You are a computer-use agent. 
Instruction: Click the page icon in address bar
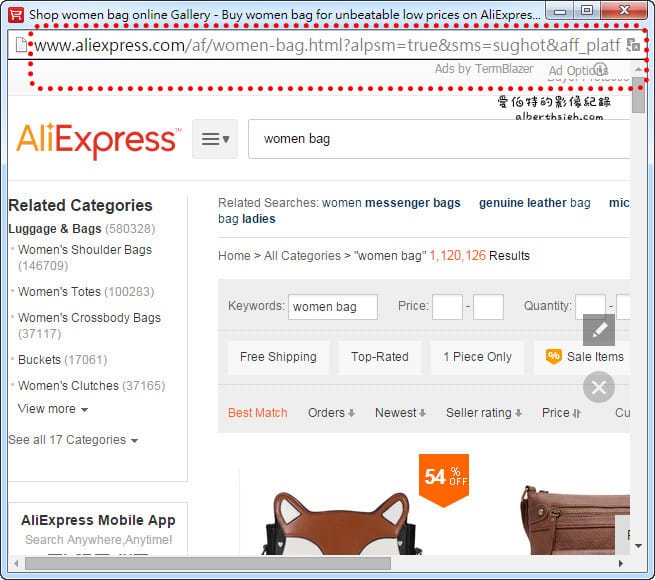point(21,45)
